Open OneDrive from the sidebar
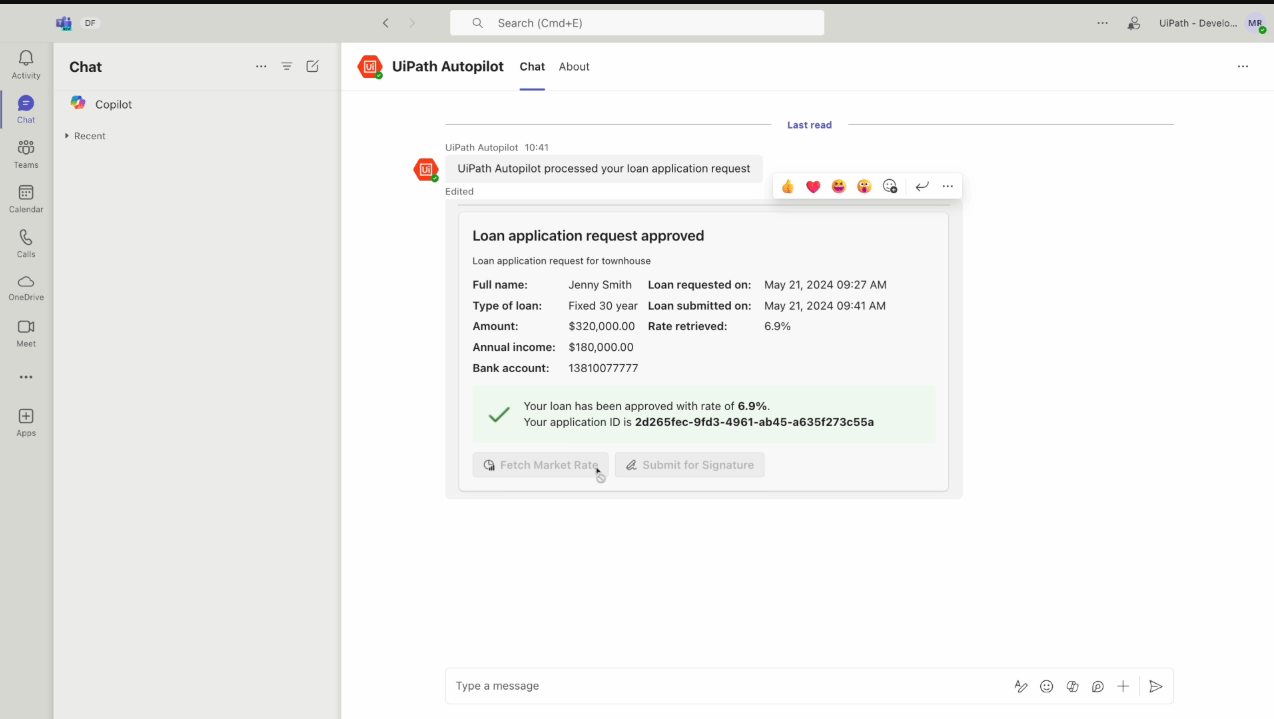This screenshot has height=719, width=1274. coord(26,287)
